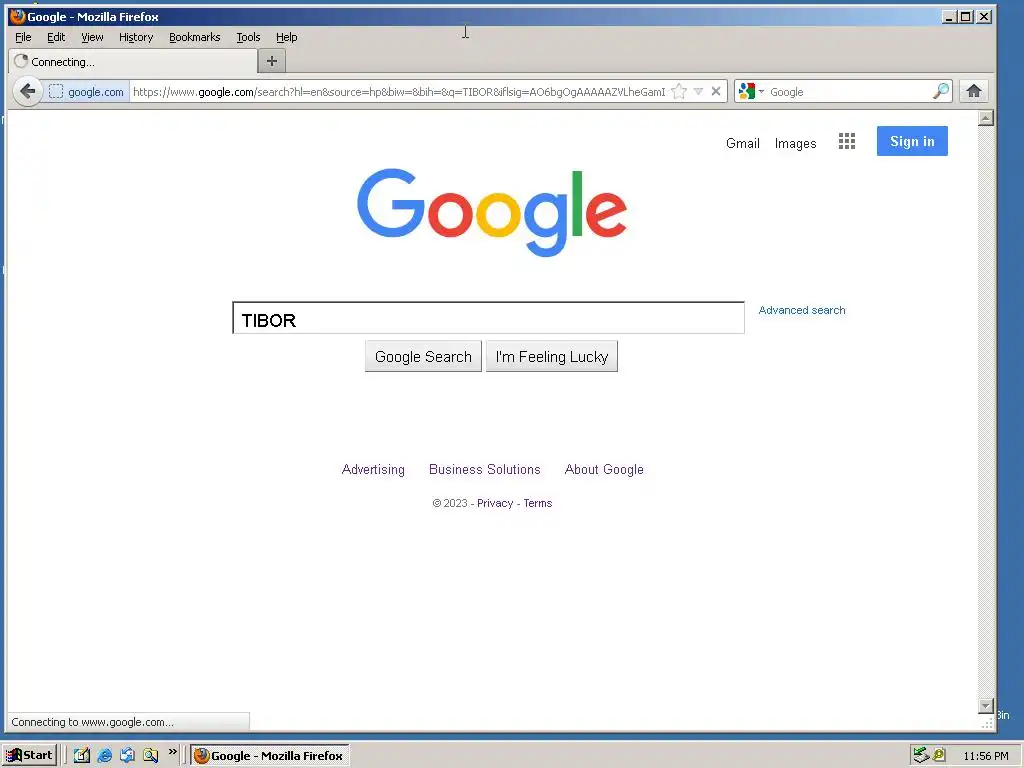Open the Tools menu
The image size is (1024, 768).
point(248,37)
